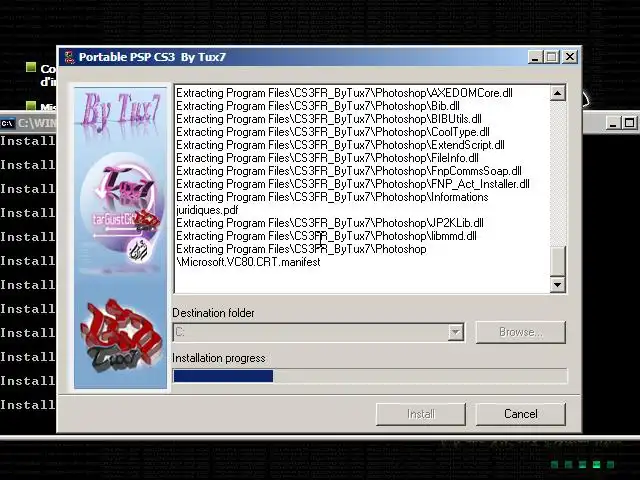Select the AXEDOMCore.dll extraction line
This screenshot has width=640, height=480.
(344, 93)
